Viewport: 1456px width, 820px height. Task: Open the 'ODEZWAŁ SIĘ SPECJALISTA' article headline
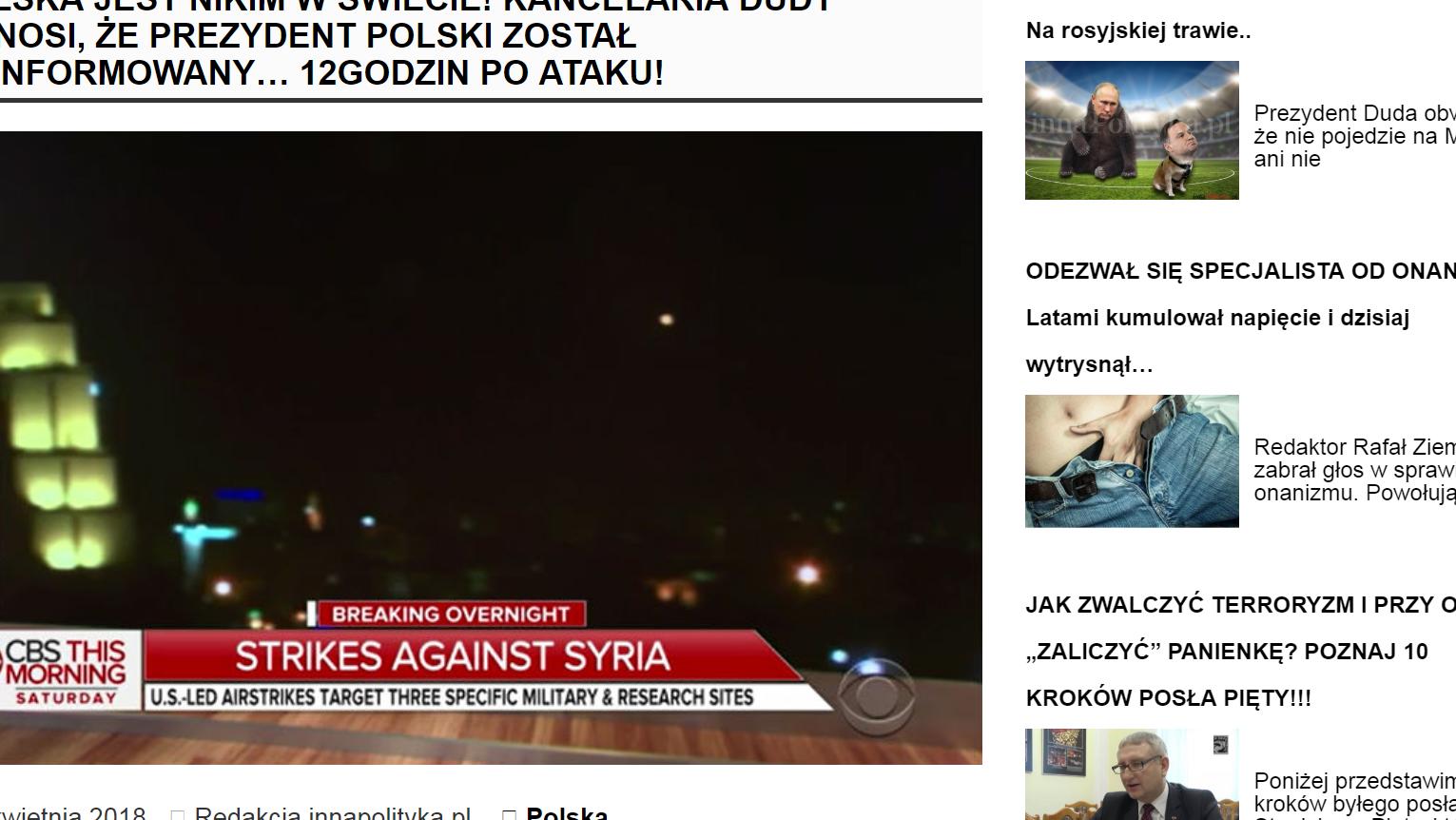coord(1240,318)
